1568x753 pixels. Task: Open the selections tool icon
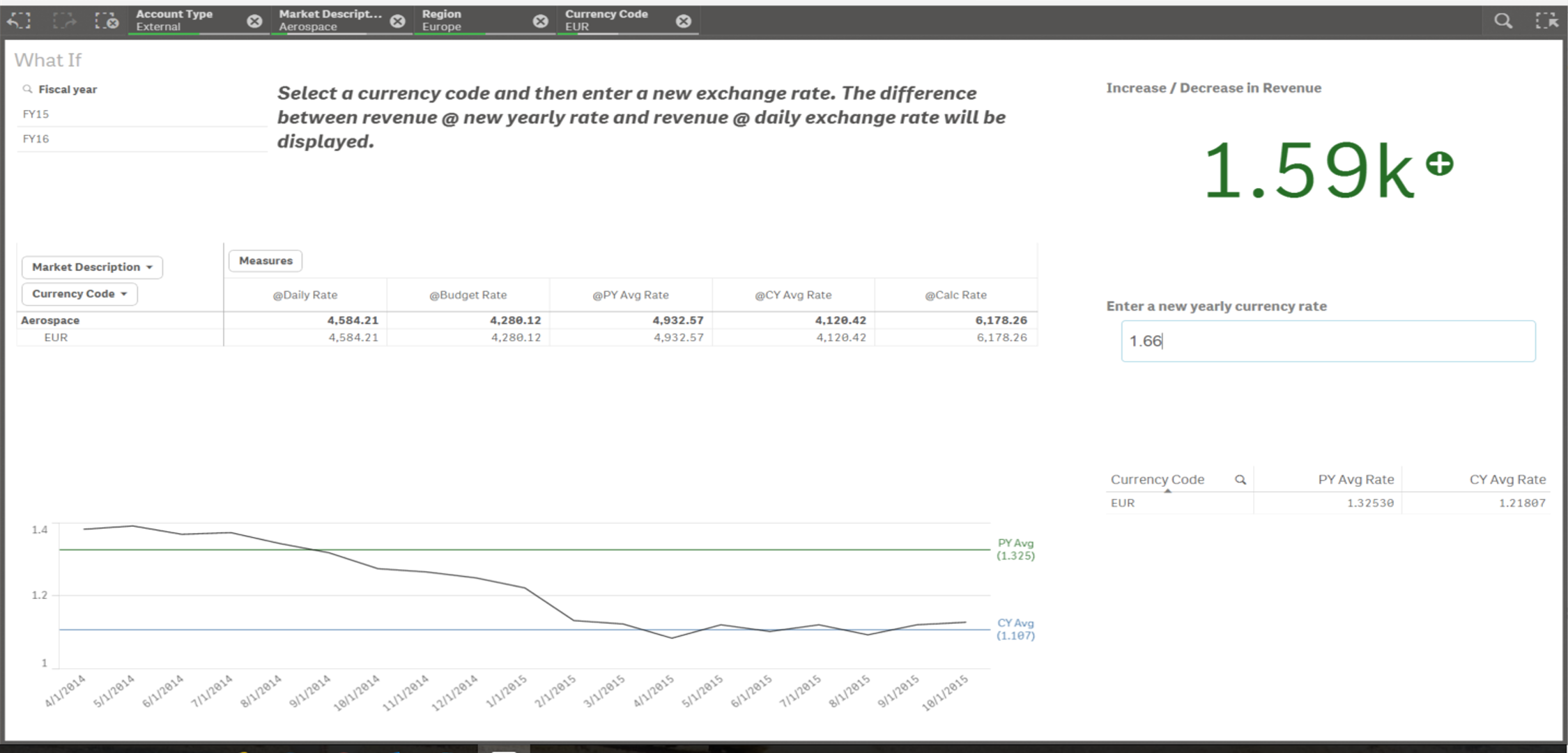[1546, 21]
